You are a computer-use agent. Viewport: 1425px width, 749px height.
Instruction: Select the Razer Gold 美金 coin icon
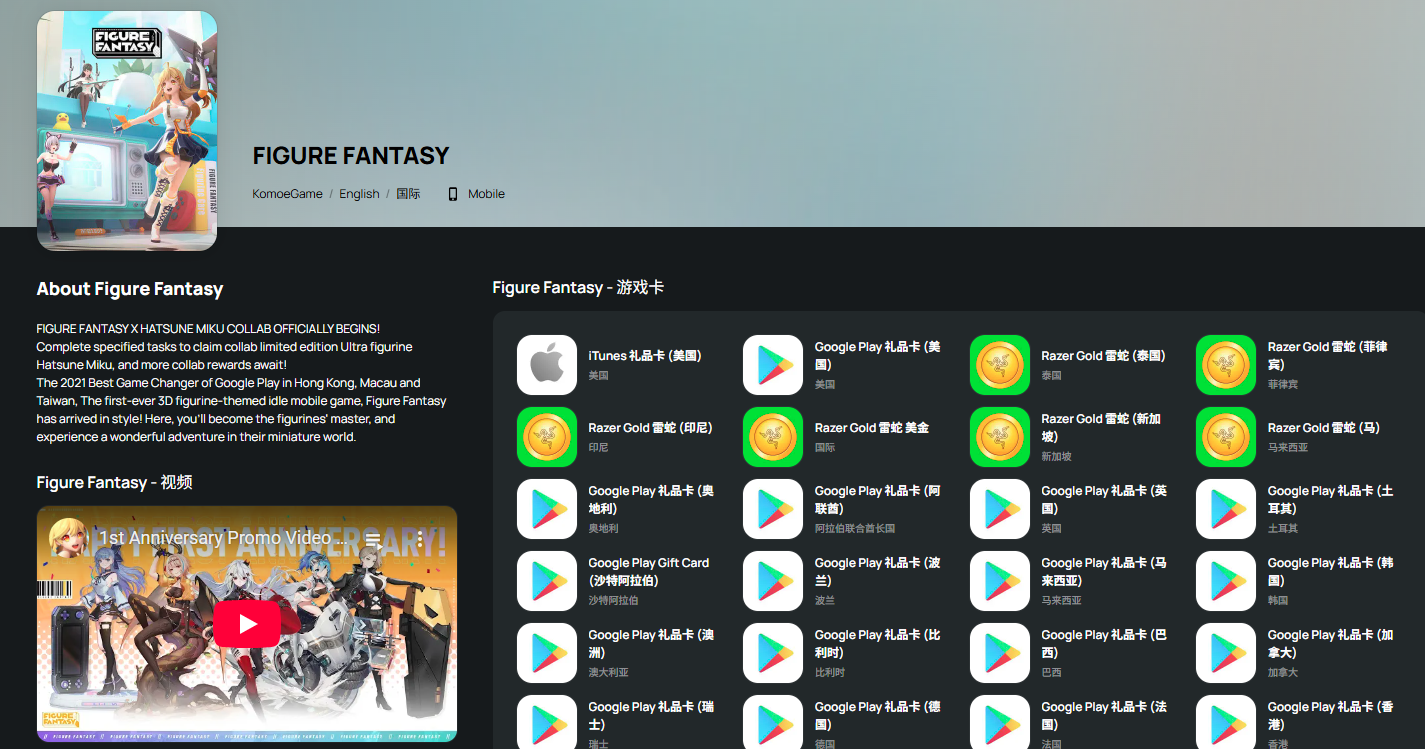(x=773, y=437)
